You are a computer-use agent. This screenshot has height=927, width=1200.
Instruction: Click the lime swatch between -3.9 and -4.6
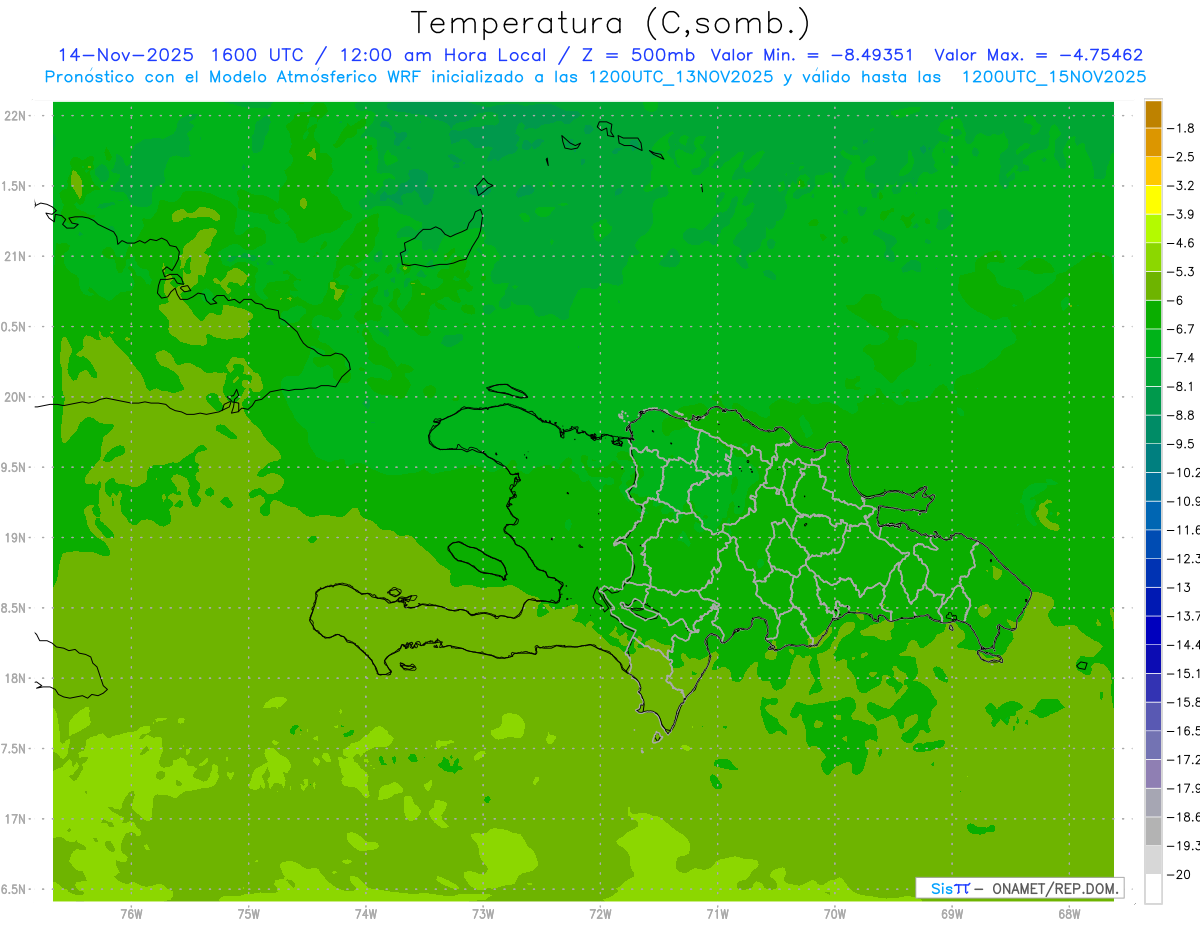pyautogui.click(x=1153, y=229)
